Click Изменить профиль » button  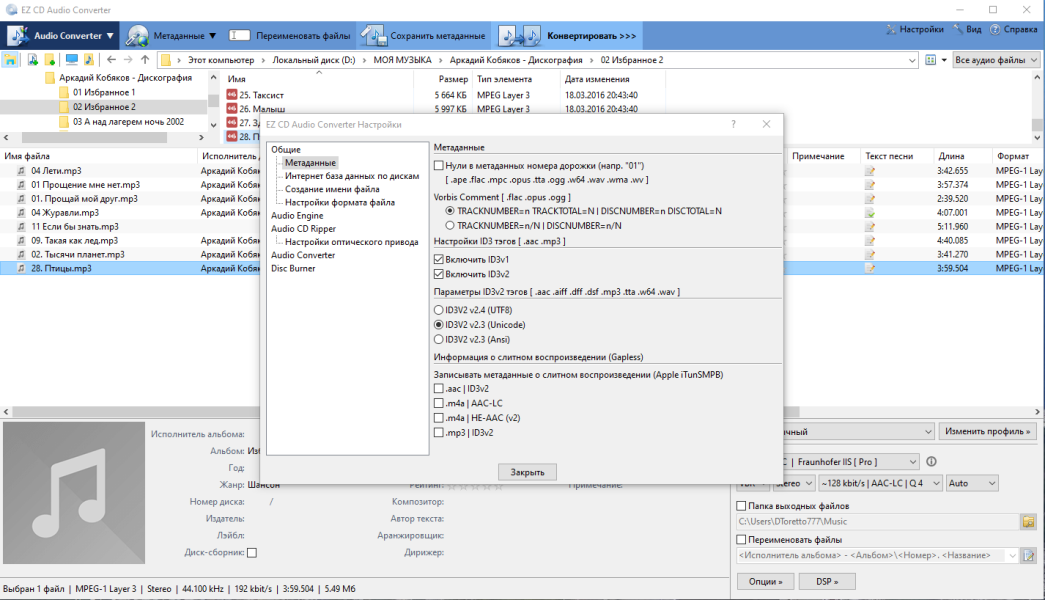coord(988,431)
